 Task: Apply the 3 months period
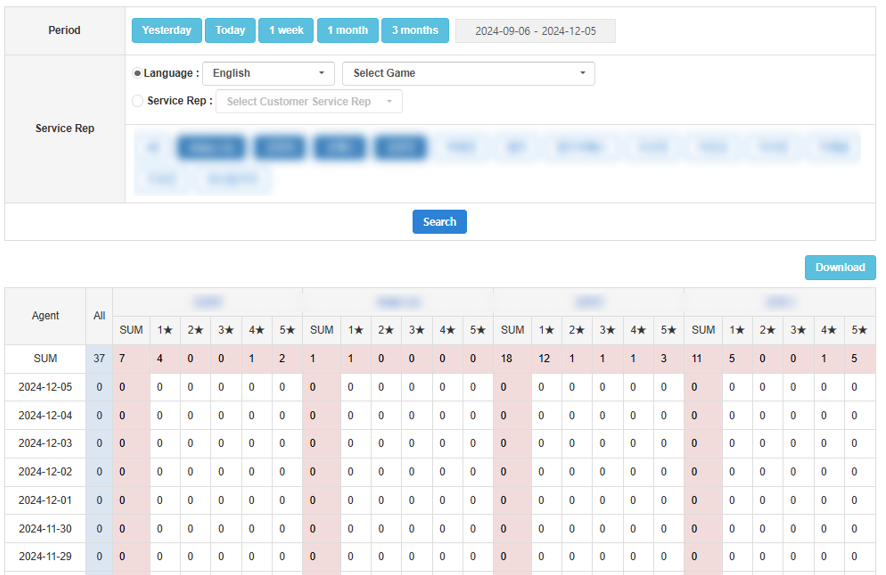(x=415, y=30)
